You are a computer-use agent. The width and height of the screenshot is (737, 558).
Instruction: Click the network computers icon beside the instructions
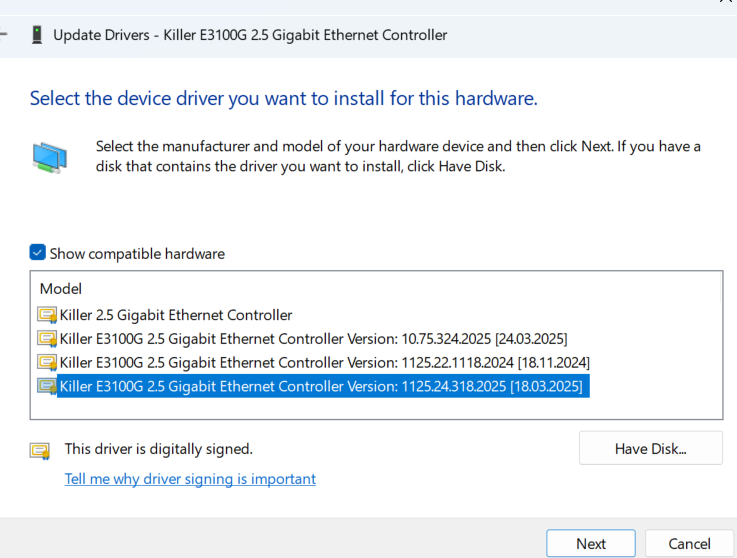[48, 157]
